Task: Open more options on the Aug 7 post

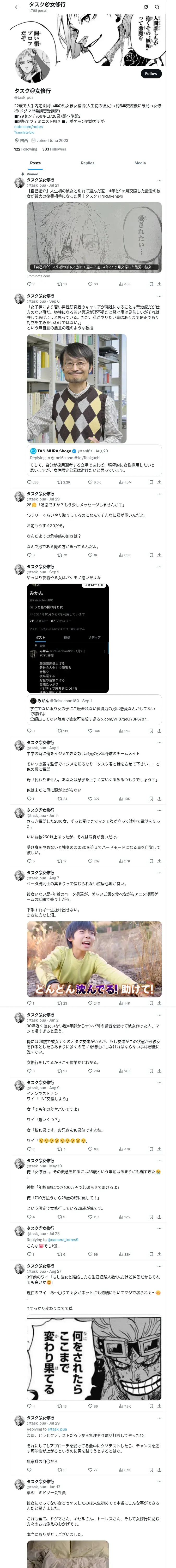Action: tap(160, 873)
